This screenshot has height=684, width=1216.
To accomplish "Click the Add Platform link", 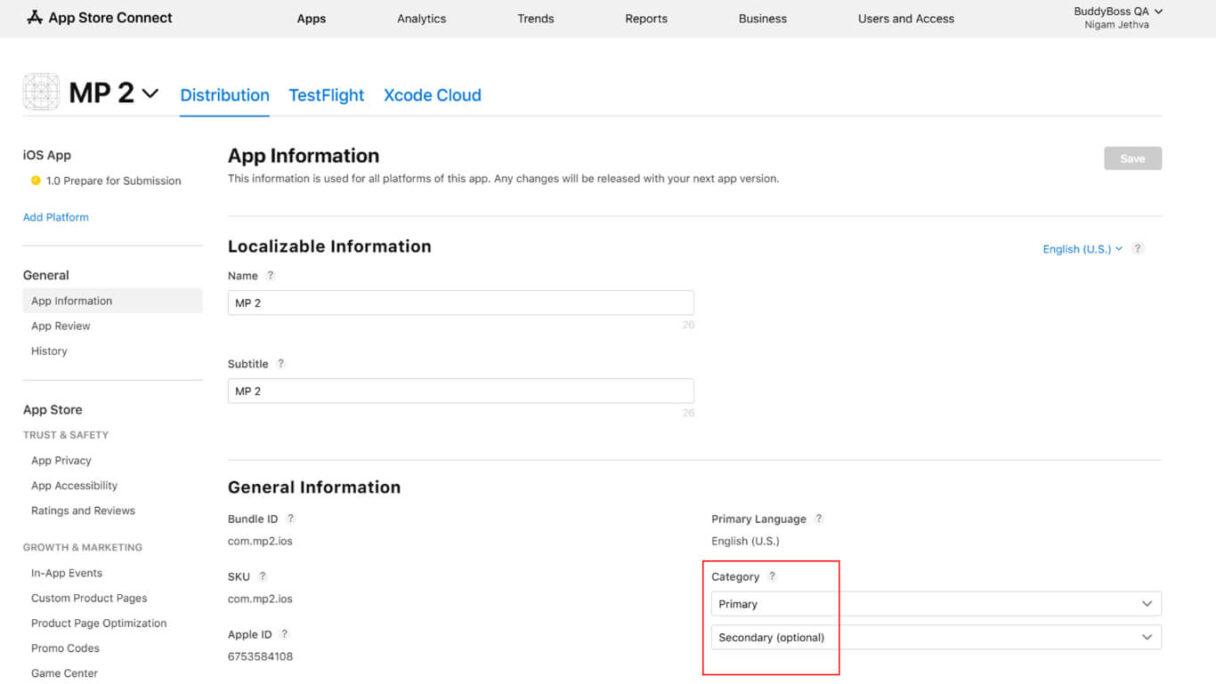I will point(55,217).
